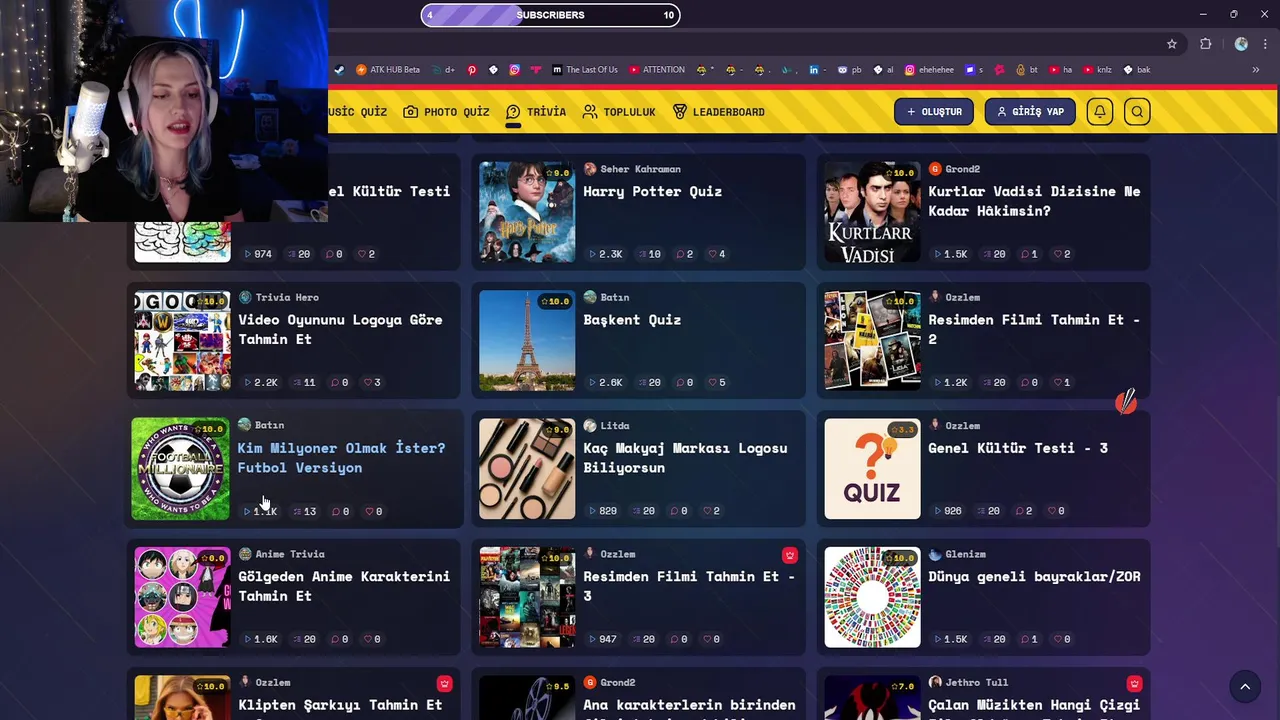
Task: Open Kurtlar Vadisi Dizisine Ne Kadar Hâkimsin
Action: coord(1034,201)
